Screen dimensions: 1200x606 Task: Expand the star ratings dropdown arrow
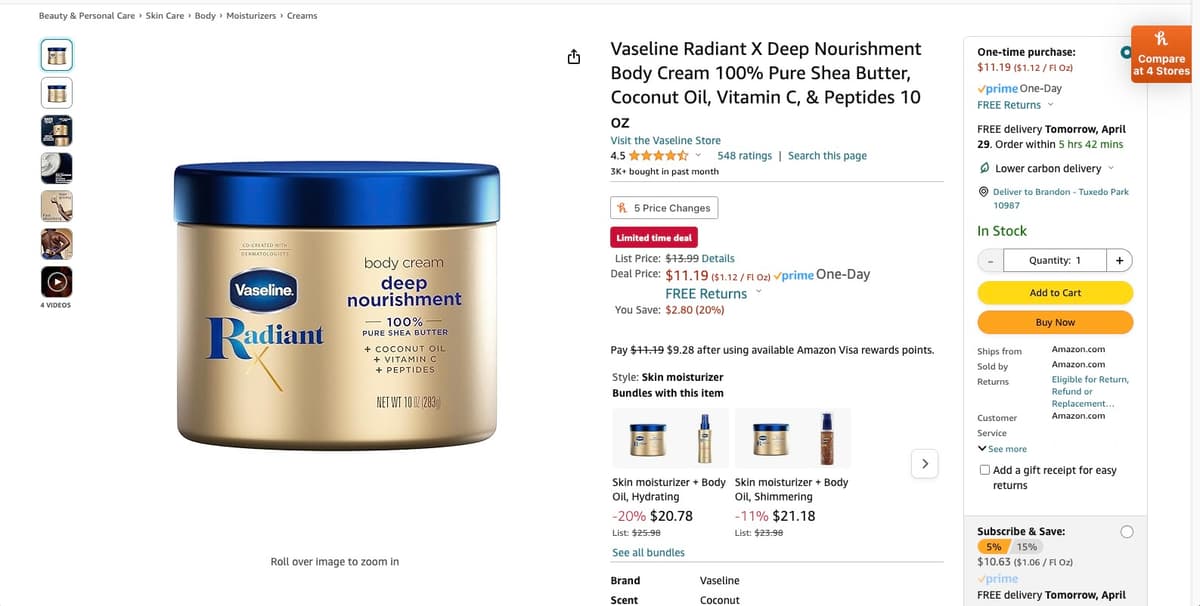[698, 155]
